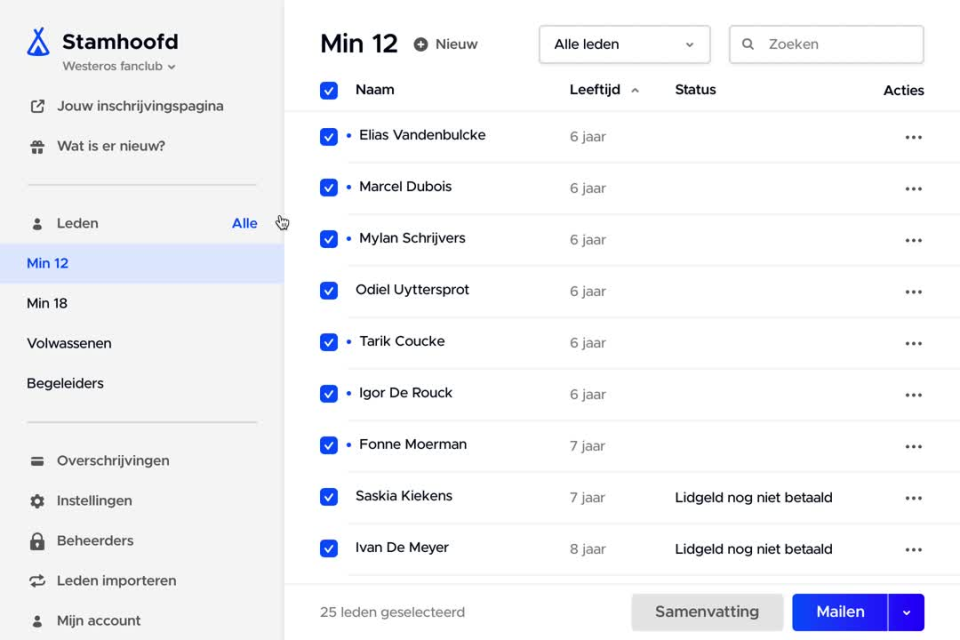The image size is (960, 640).
Task: Click the Mailen button
Action: click(840, 612)
